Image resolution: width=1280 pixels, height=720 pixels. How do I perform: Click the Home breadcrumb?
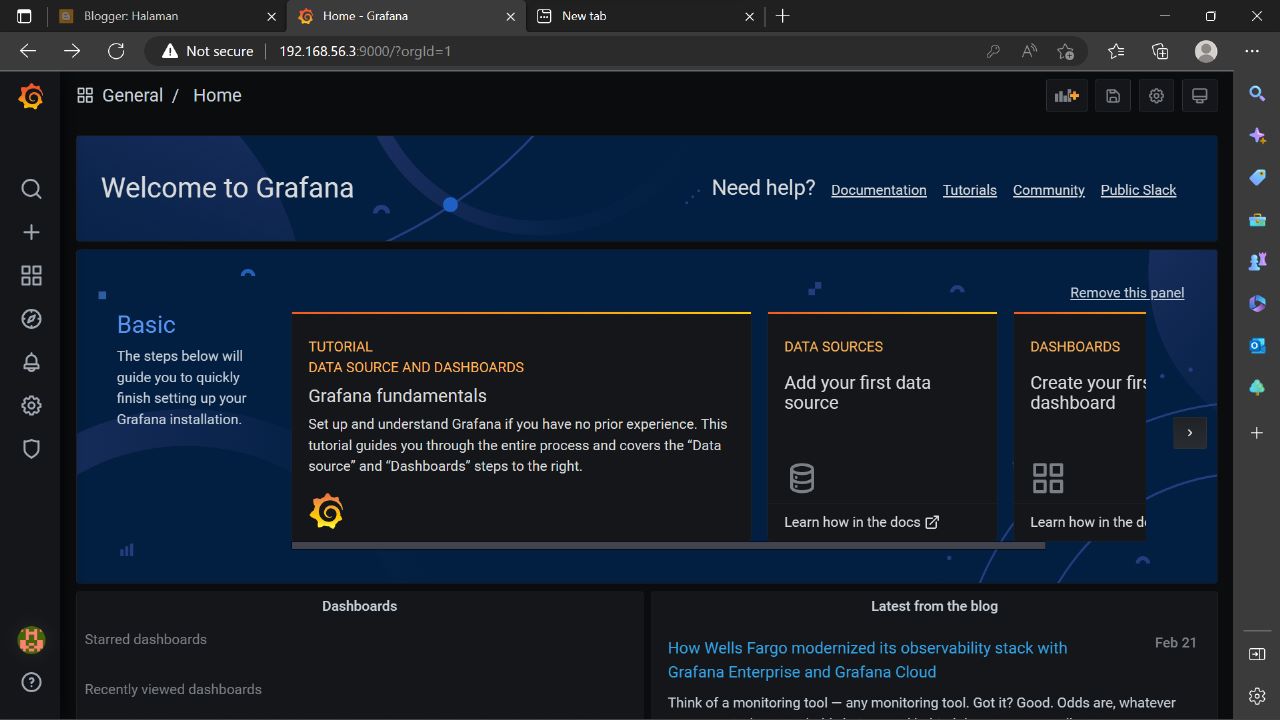coord(217,95)
